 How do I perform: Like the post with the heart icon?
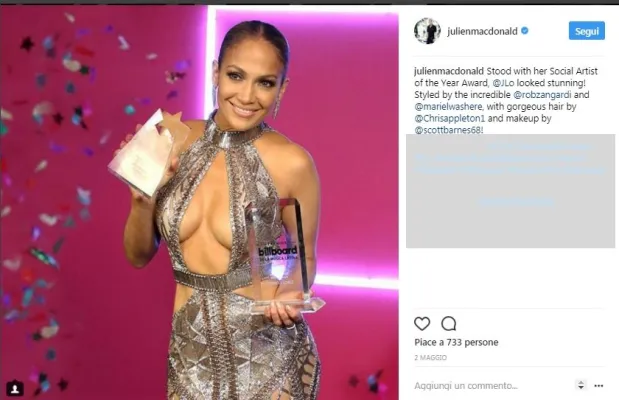422,324
